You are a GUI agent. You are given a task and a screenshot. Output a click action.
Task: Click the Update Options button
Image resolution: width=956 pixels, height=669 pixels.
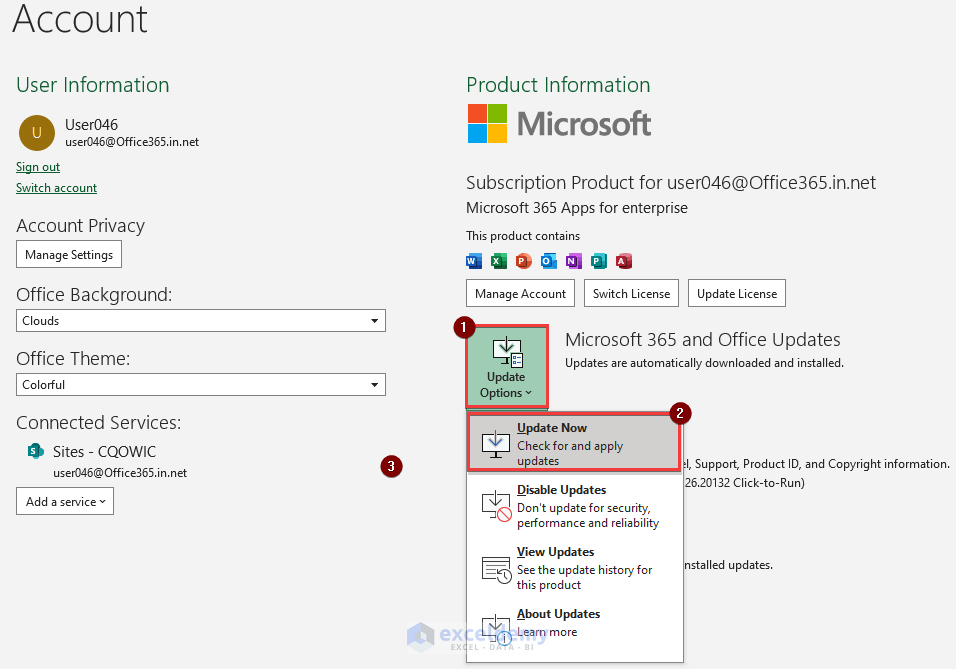(506, 366)
